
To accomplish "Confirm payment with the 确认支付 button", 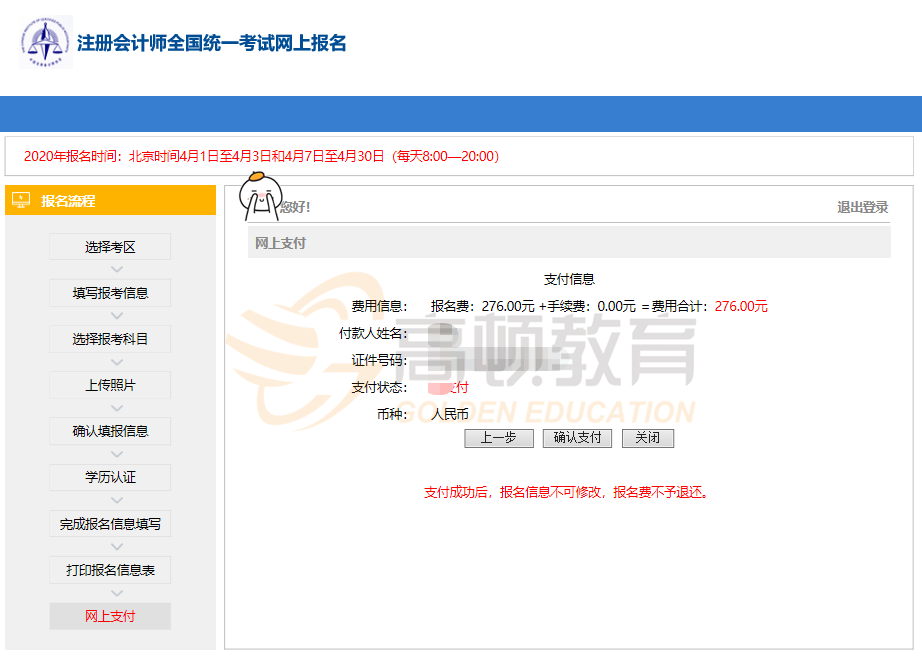I will (x=577, y=438).
